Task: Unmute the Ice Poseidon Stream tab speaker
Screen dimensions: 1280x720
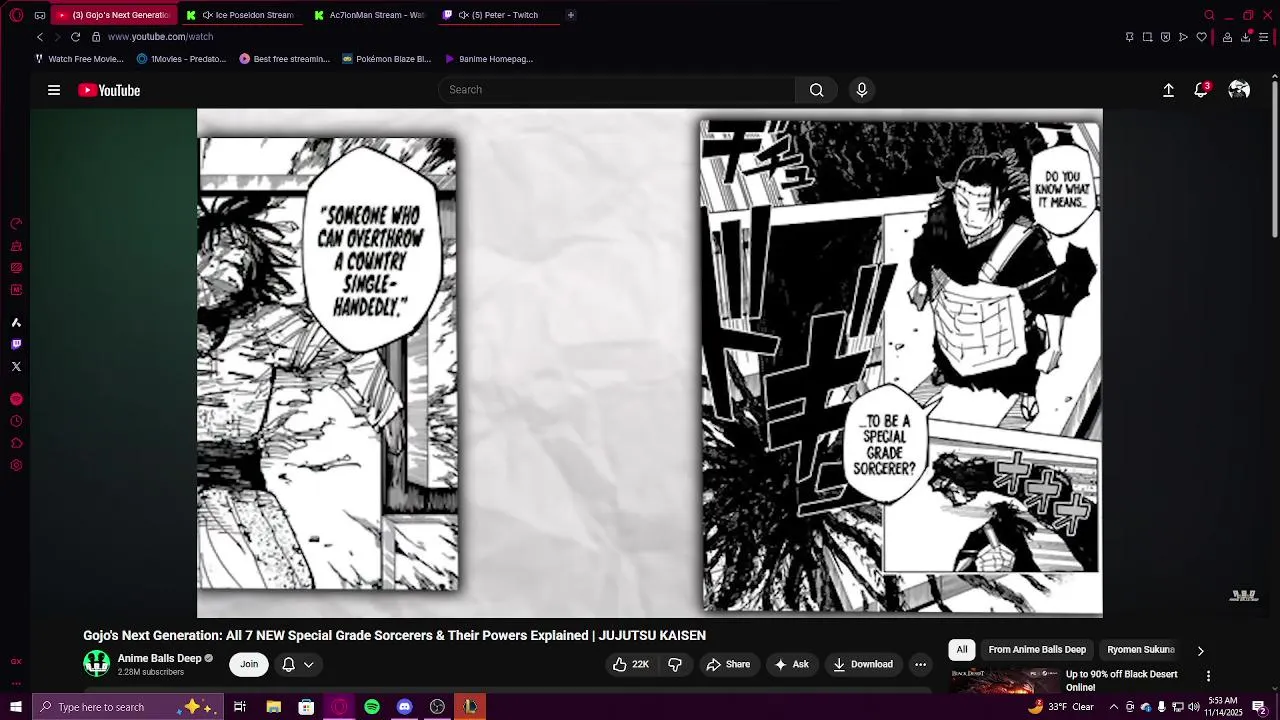Action: (x=207, y=15)
